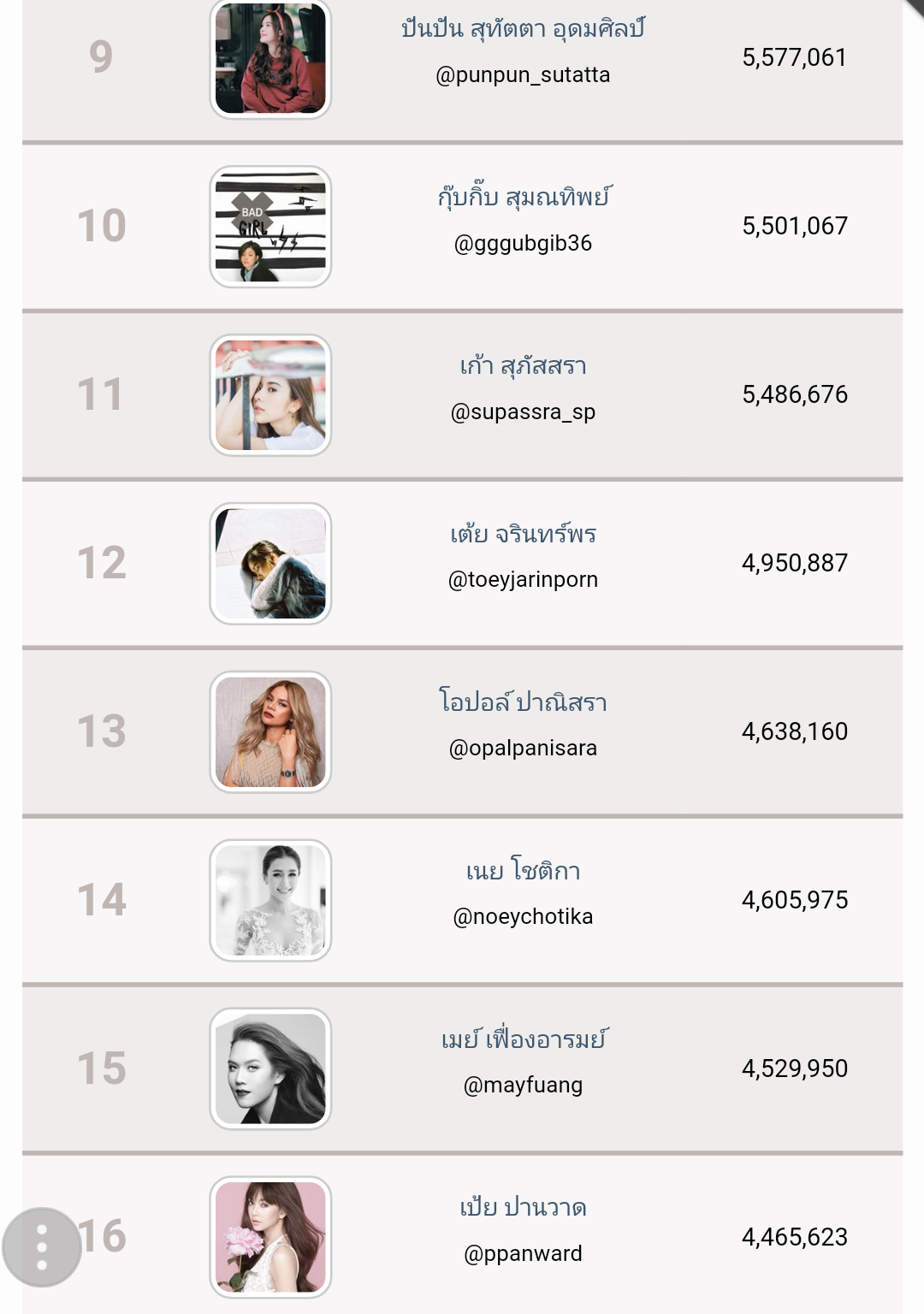Open @noeychotika black-and-white photo
924x1314 pixels.
coord(270,901)
